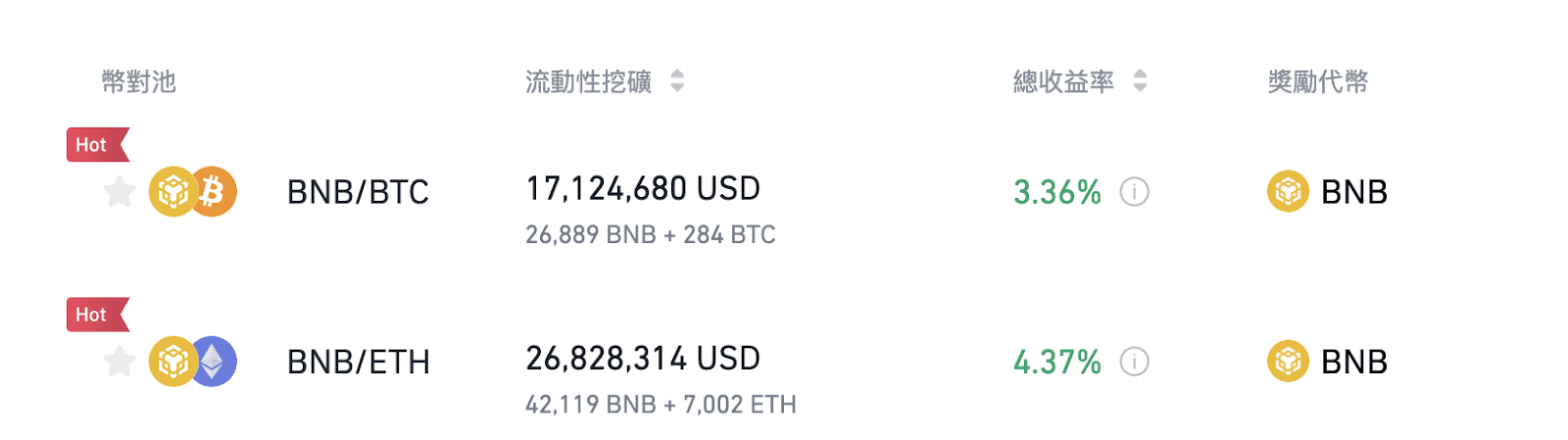Click info icon next to 3.36% yield
This screenshot has width=1568, height=440.
tap(1134, 191)
